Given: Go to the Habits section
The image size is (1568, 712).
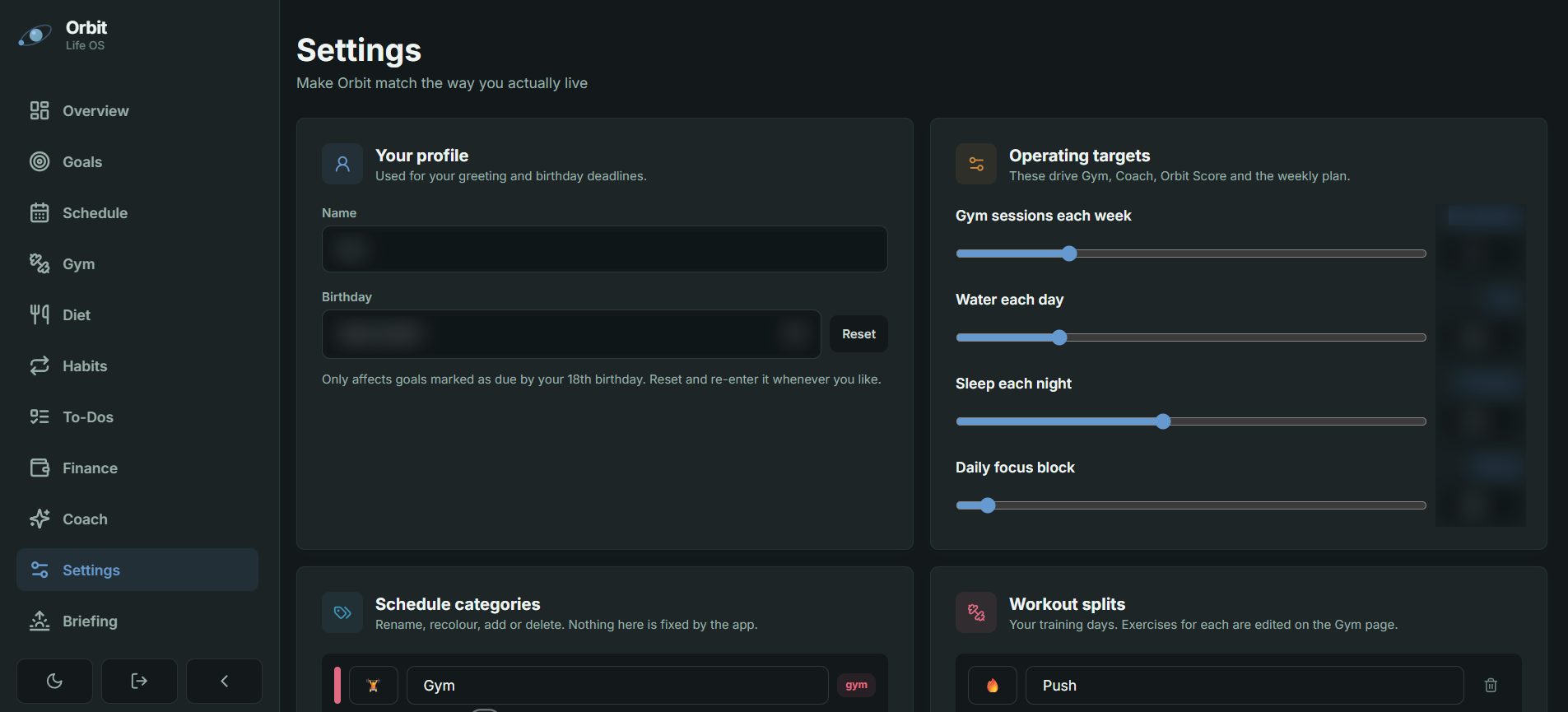Looking at the screenshot, I should pos(137,366).
